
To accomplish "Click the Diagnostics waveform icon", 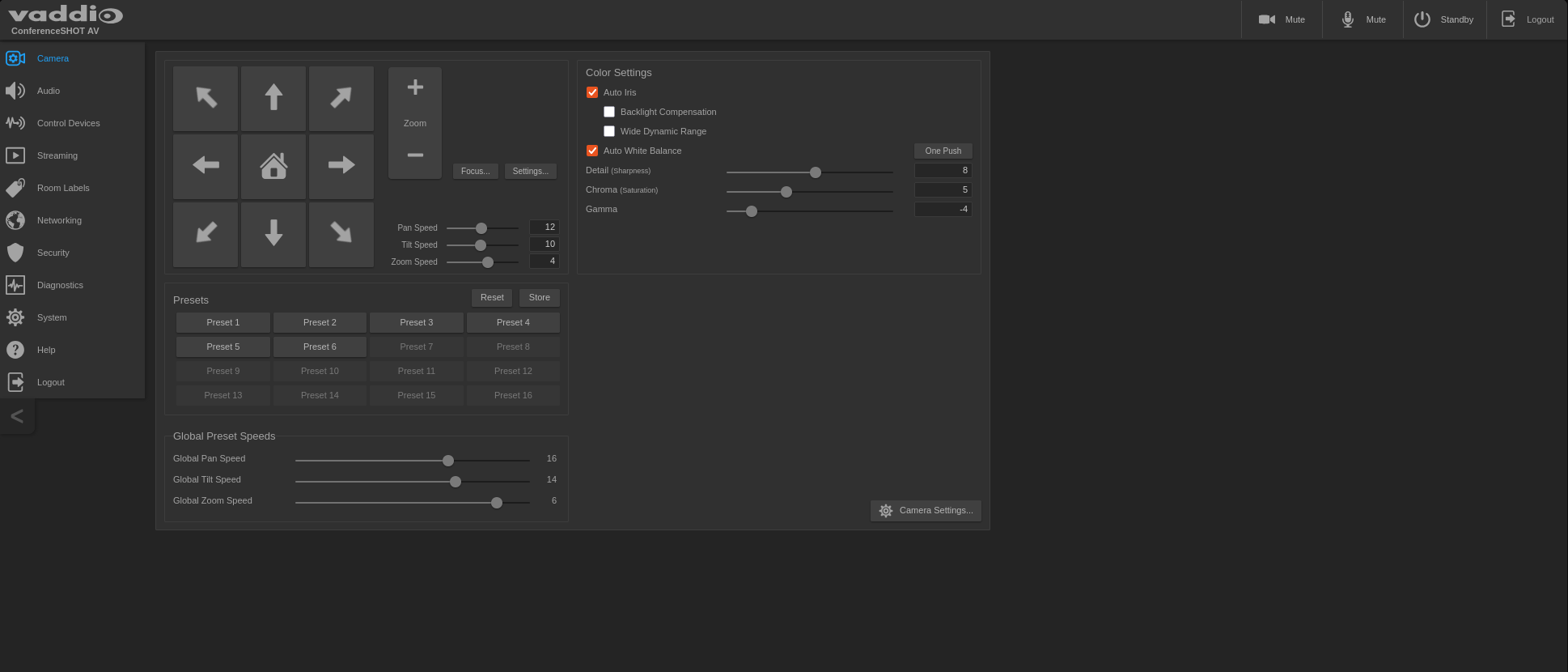I will (x=15, y=285).
